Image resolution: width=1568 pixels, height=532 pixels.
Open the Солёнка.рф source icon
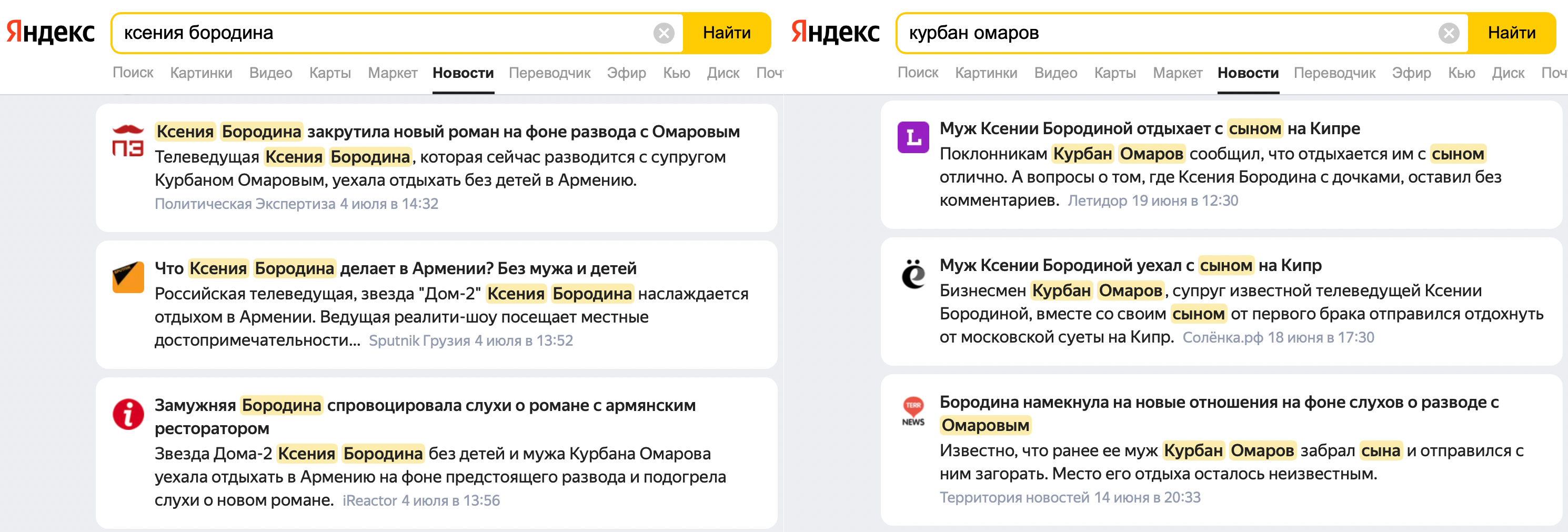pyautogui.click(x=913, y=274)
